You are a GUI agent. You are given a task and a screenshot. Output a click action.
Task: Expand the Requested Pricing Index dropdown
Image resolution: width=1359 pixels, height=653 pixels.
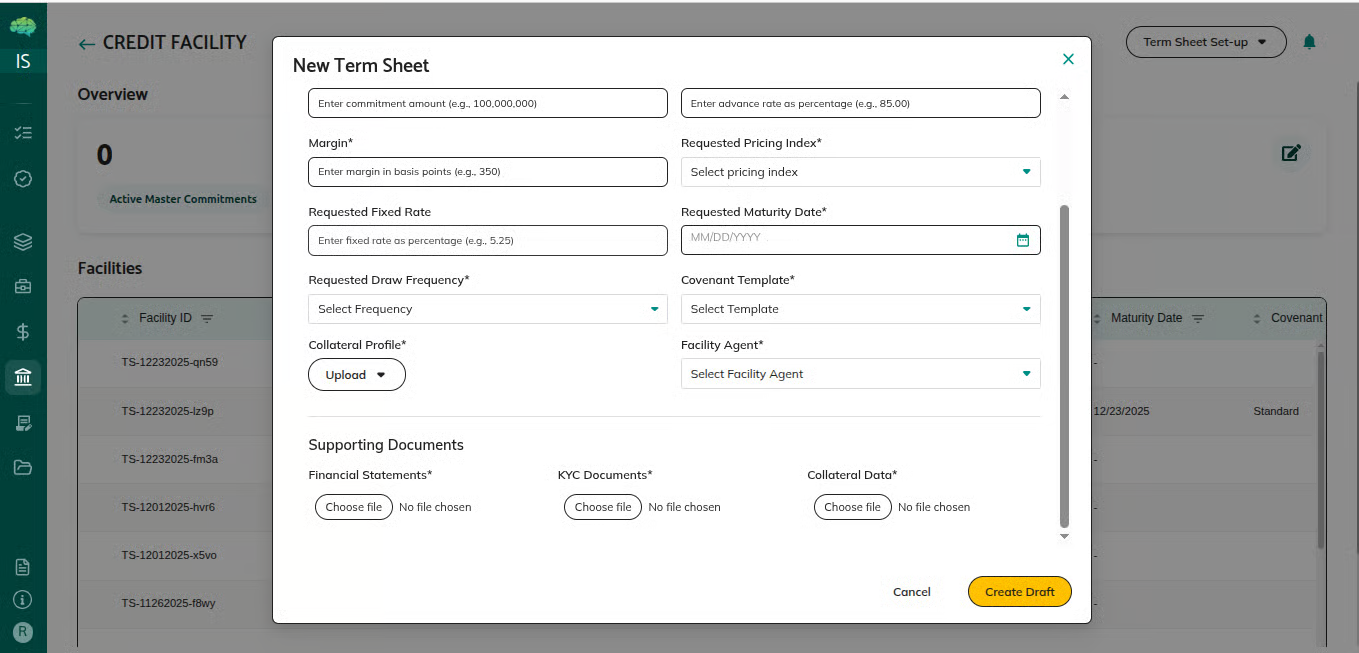click(x=860, y=172)
